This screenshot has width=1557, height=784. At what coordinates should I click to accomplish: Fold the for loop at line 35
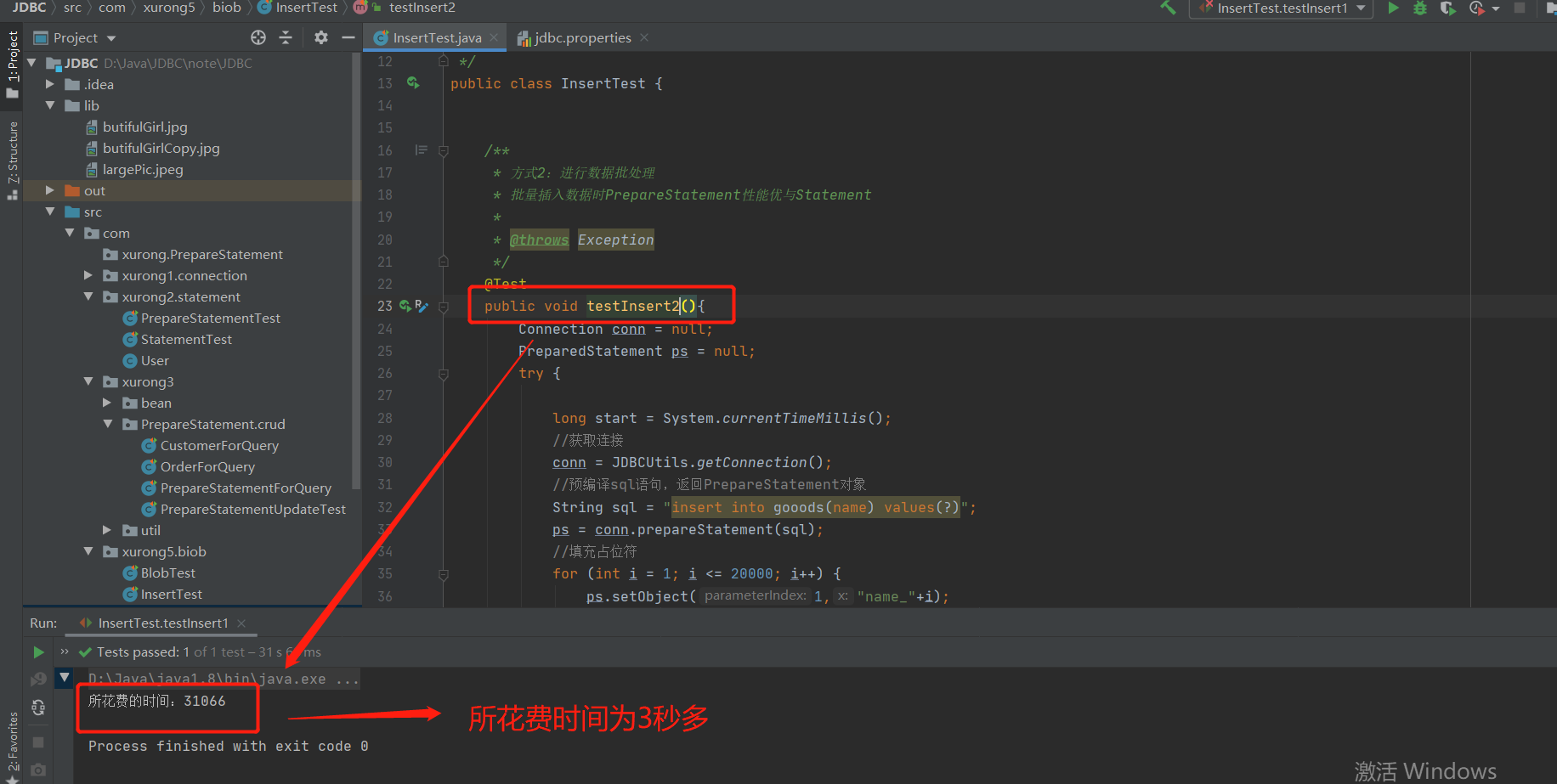point(443,575)
